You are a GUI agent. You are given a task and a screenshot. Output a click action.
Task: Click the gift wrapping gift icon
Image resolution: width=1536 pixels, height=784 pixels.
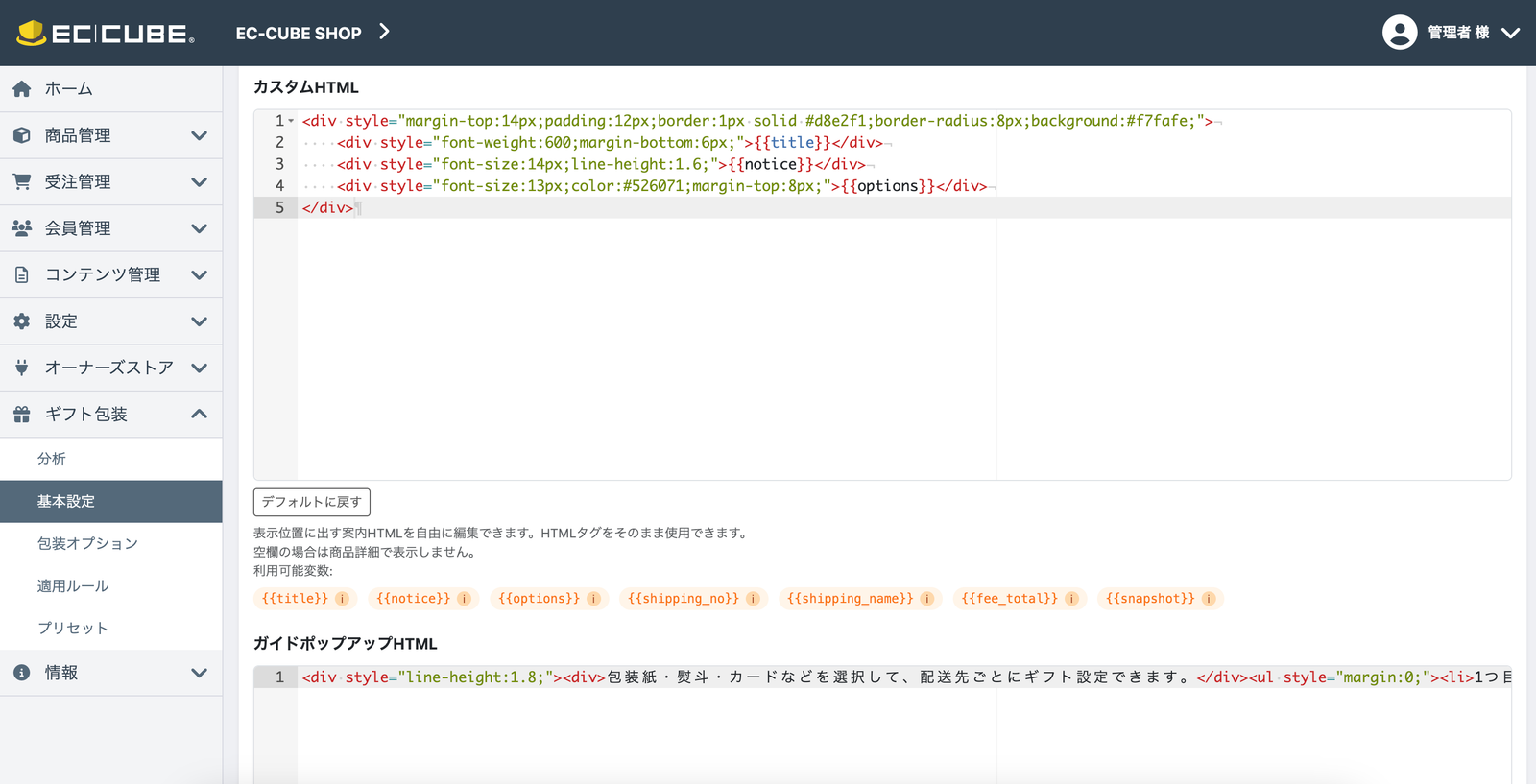pyautogui.click(x=22, y=415)
